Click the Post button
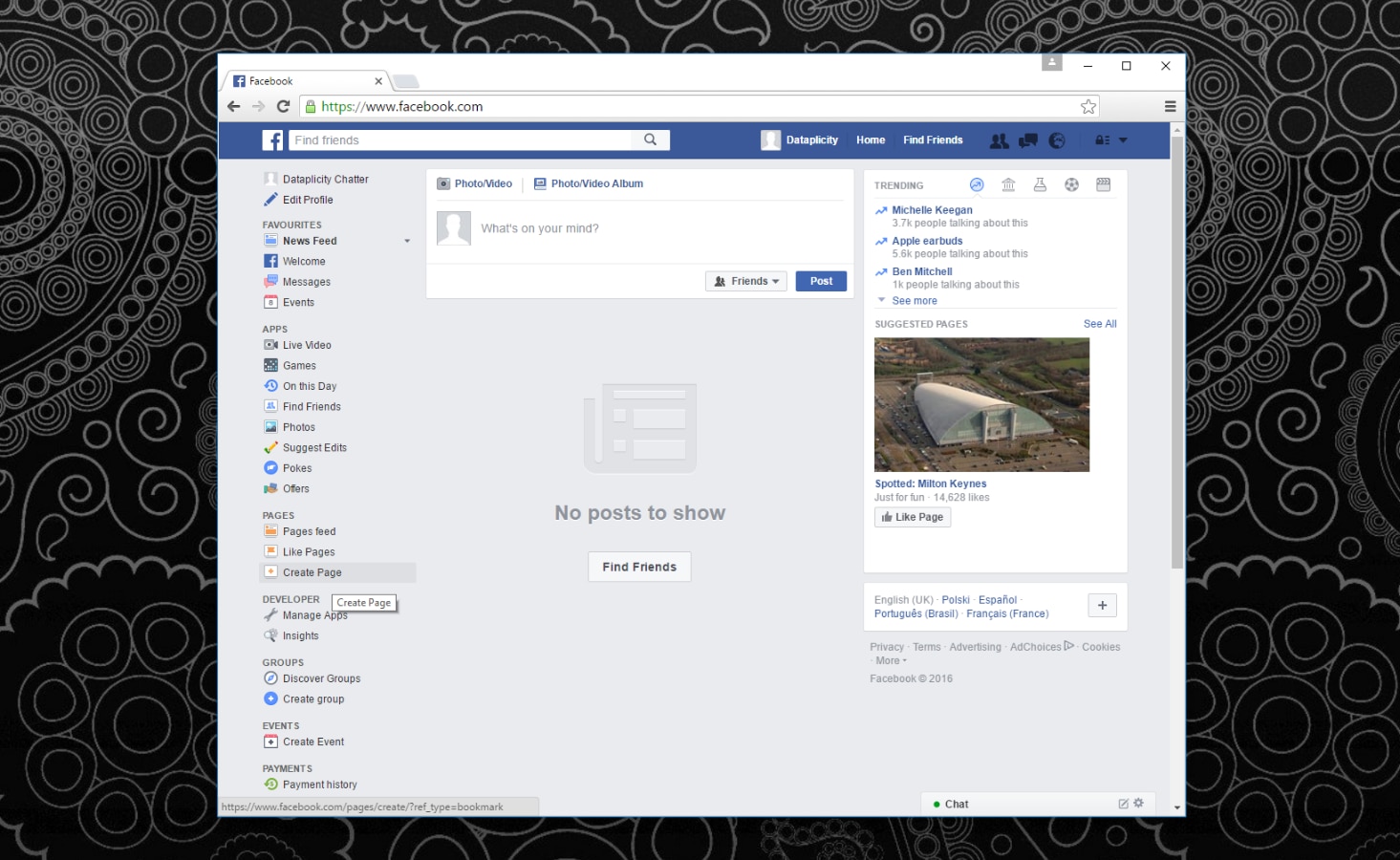The image size is (1400, 860). (821, 281)
